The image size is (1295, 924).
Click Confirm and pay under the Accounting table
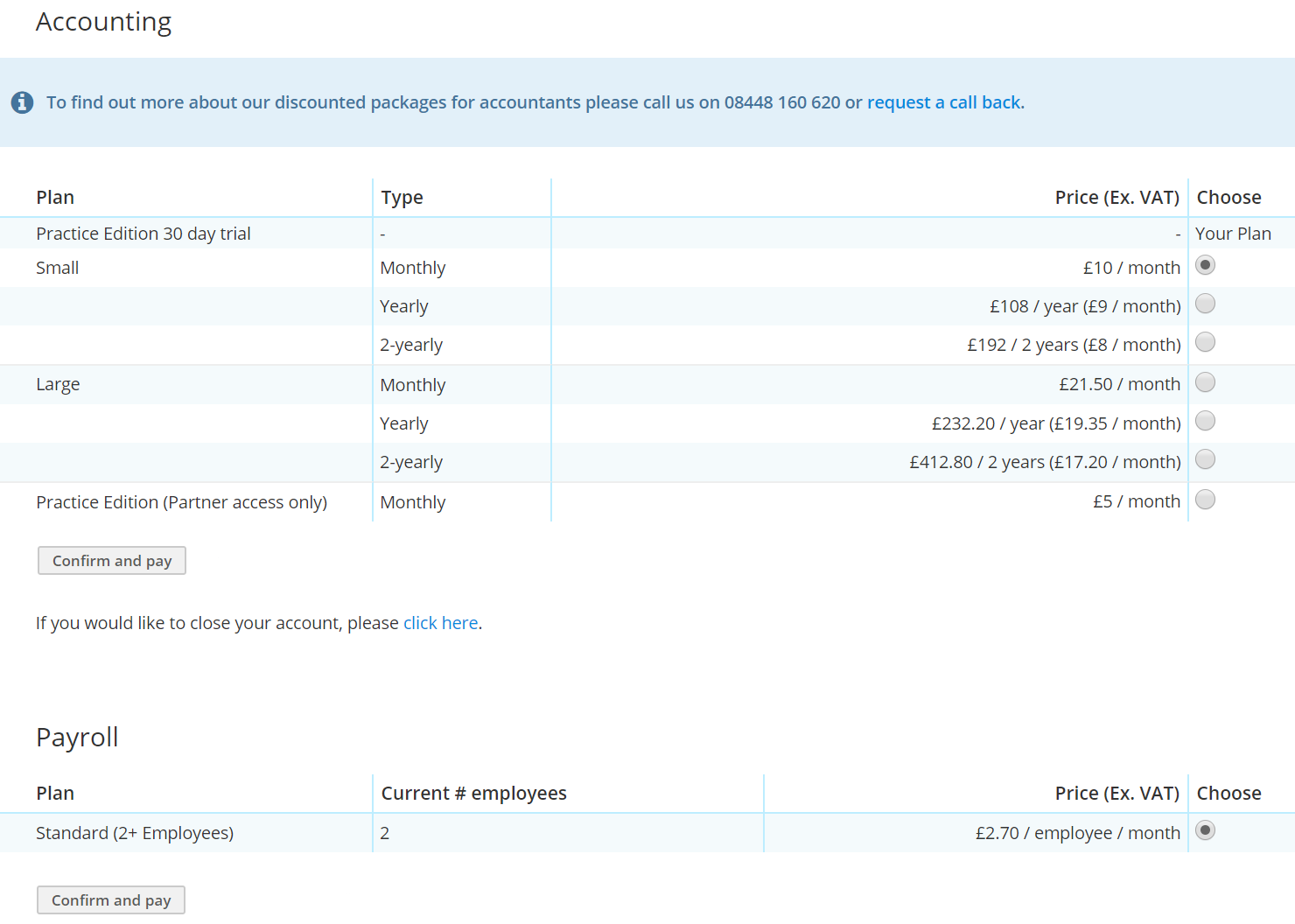point(112,561)
